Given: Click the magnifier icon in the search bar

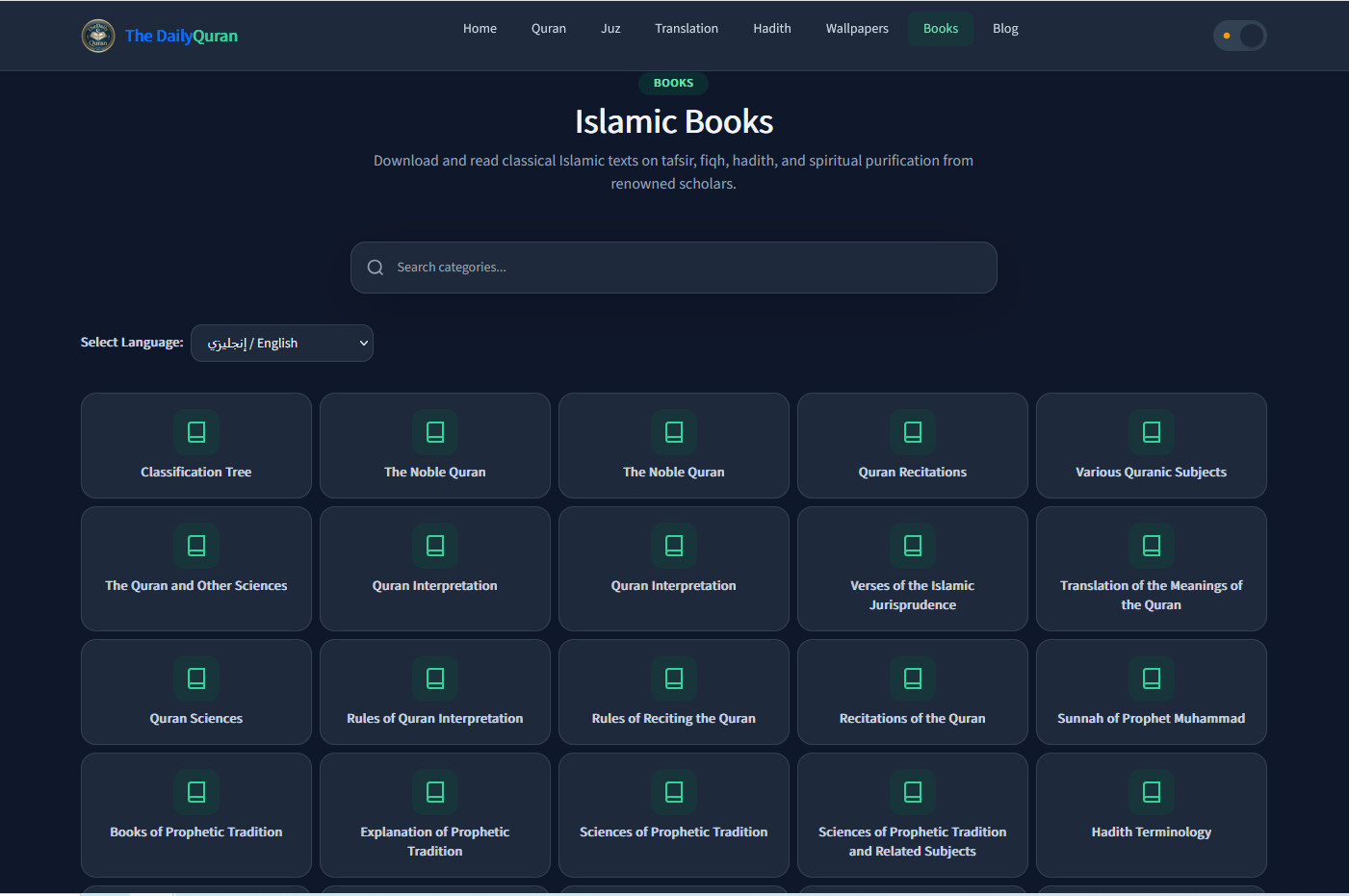Looking at the screenshot, I should pos(376,268).
